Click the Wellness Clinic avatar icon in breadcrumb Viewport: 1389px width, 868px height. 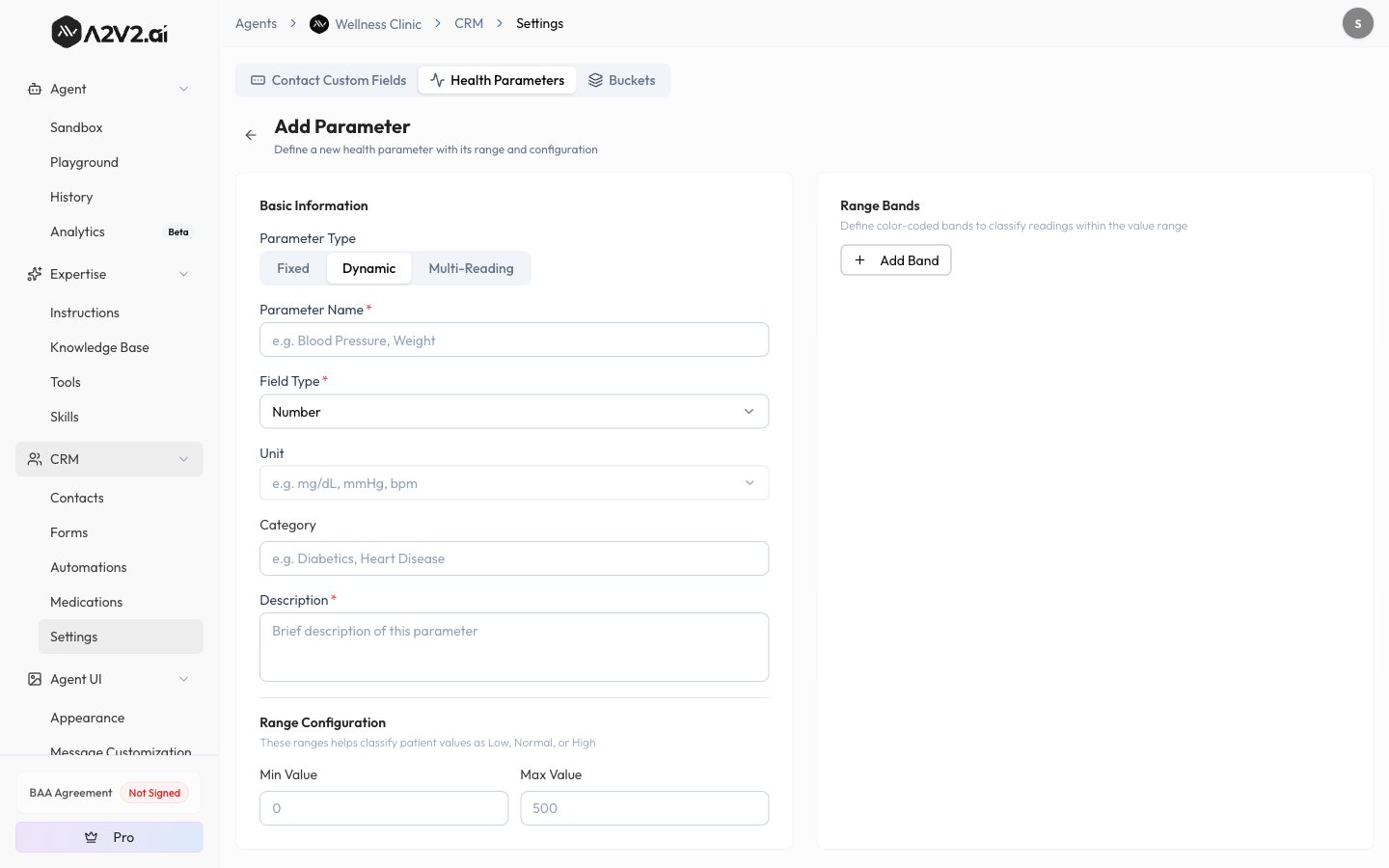pos(319,24)
